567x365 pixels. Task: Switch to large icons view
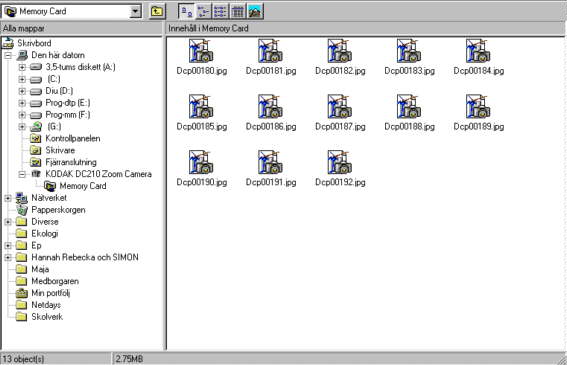tap(187, 12)
